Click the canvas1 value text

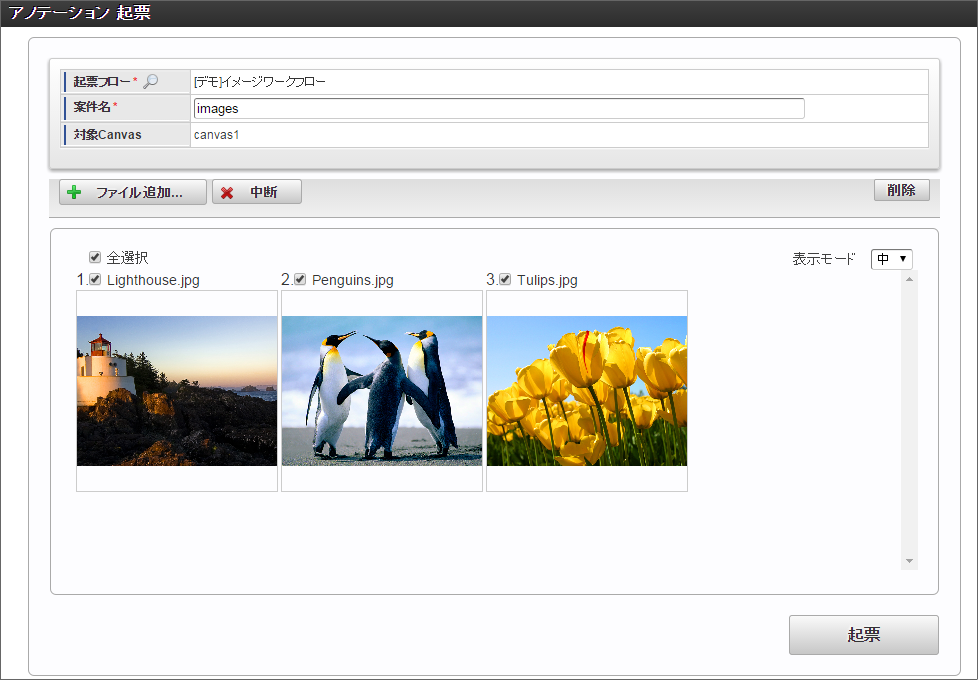216,135
